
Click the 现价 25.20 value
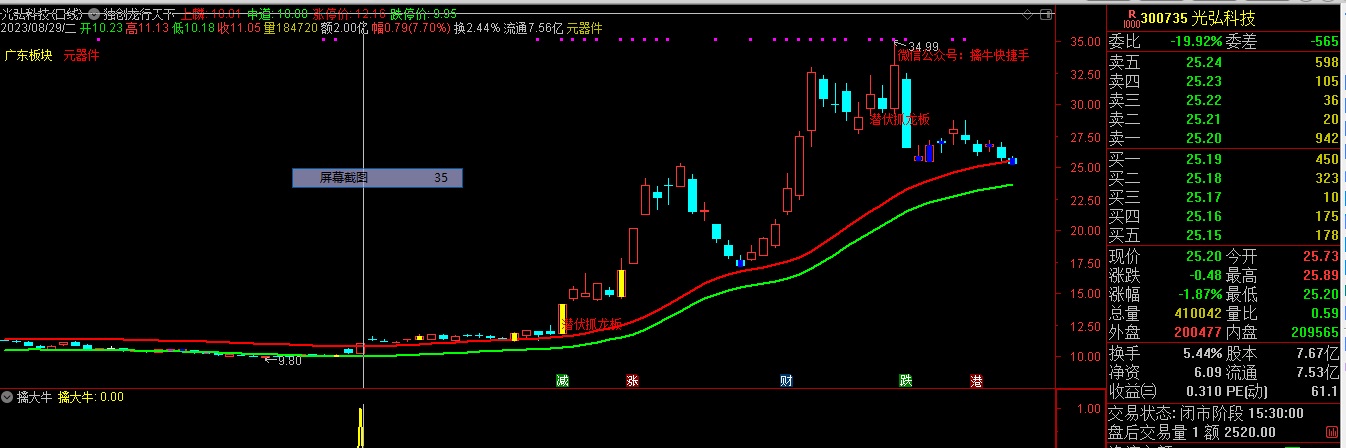(x=1204, y=256)
